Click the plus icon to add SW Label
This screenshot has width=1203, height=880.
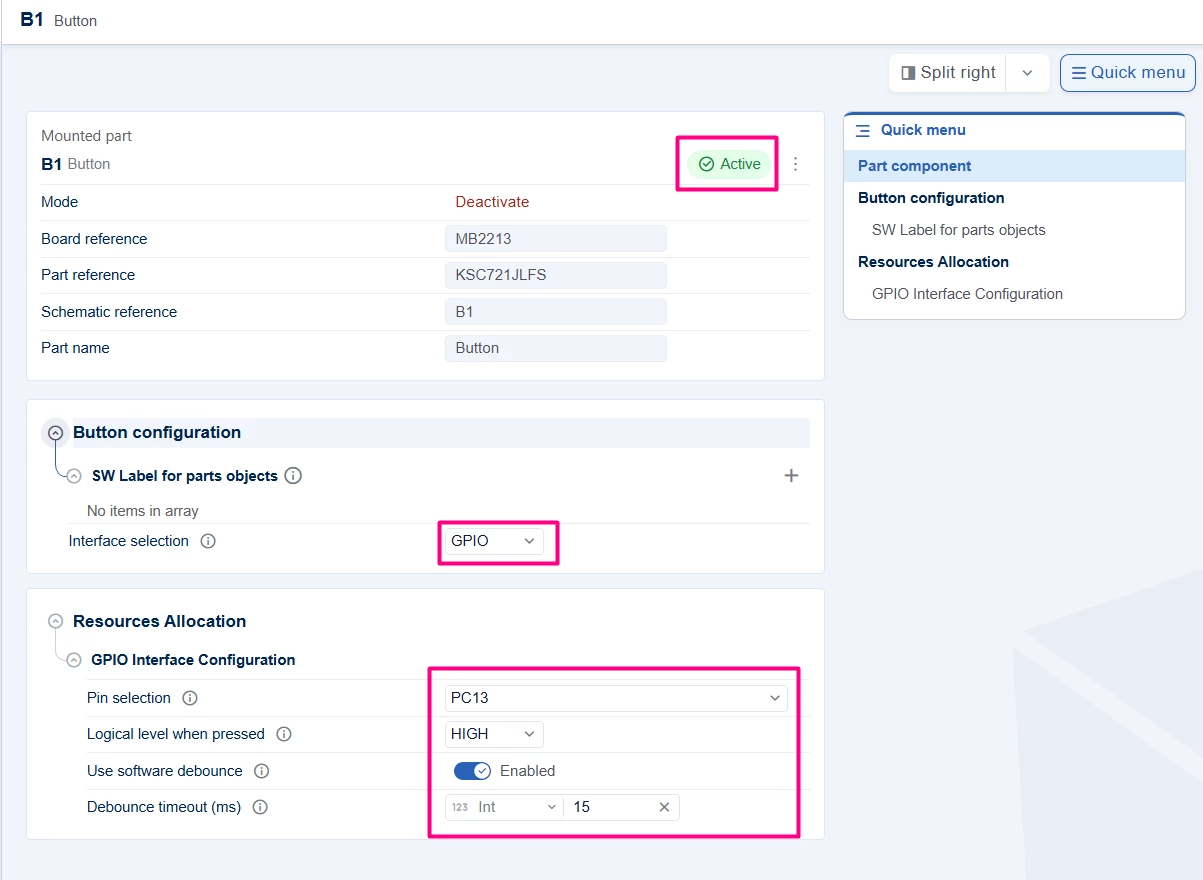click(x=791, y=475)
